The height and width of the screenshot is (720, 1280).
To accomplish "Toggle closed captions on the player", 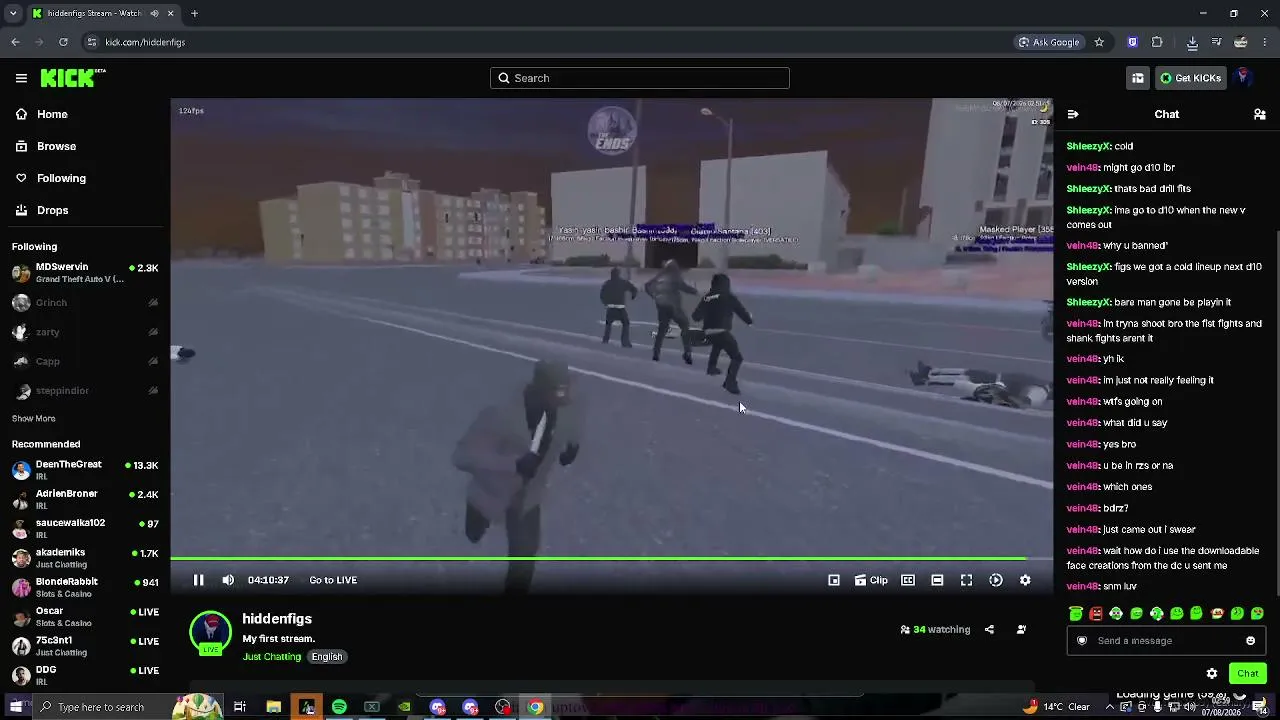I will [x=908, y=580].
